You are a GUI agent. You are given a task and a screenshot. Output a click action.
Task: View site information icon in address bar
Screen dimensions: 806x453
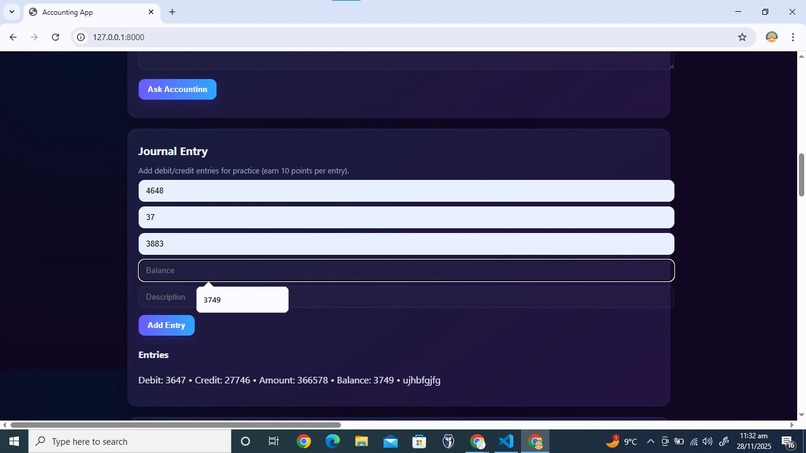[x=81, y=37]
